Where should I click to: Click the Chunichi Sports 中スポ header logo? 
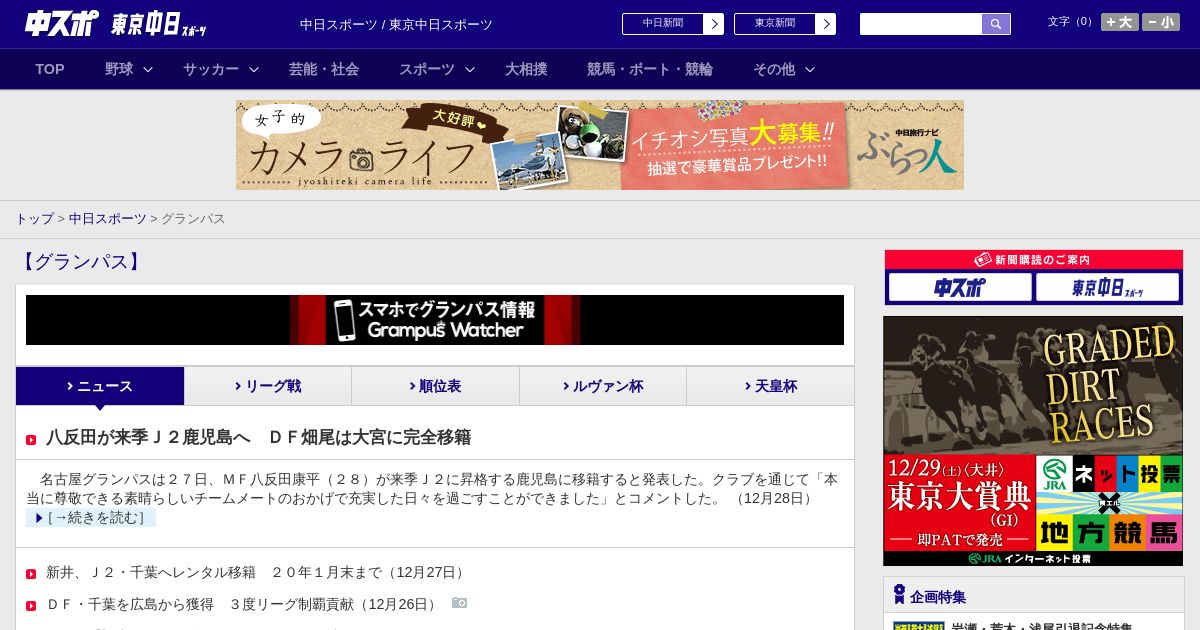(62, 23)
